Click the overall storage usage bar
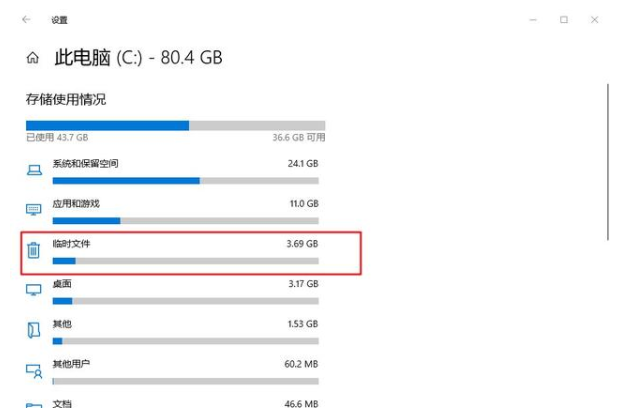 point(175,125)
